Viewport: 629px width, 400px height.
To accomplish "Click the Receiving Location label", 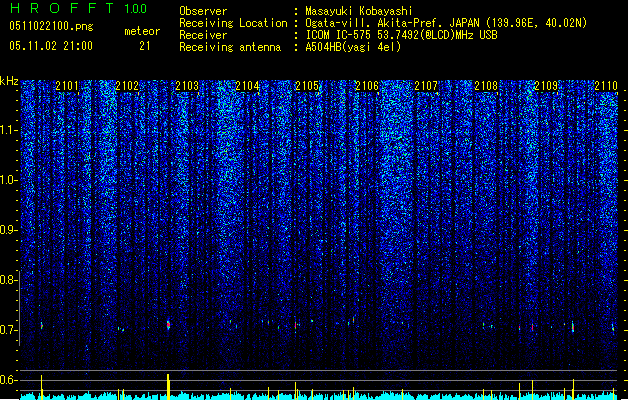I will [233, 23].
